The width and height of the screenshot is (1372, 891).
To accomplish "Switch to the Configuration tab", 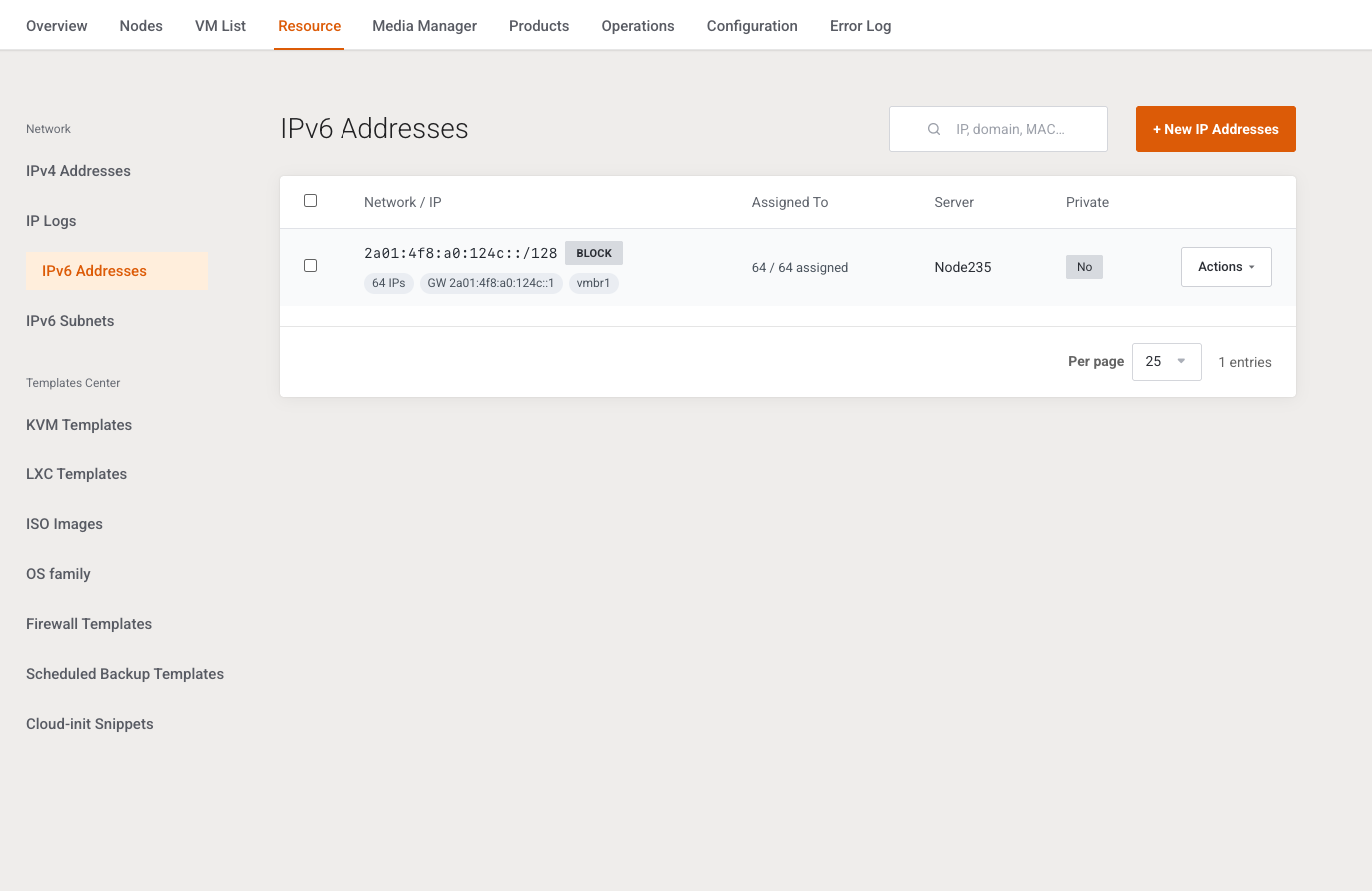I will (752, 26).
